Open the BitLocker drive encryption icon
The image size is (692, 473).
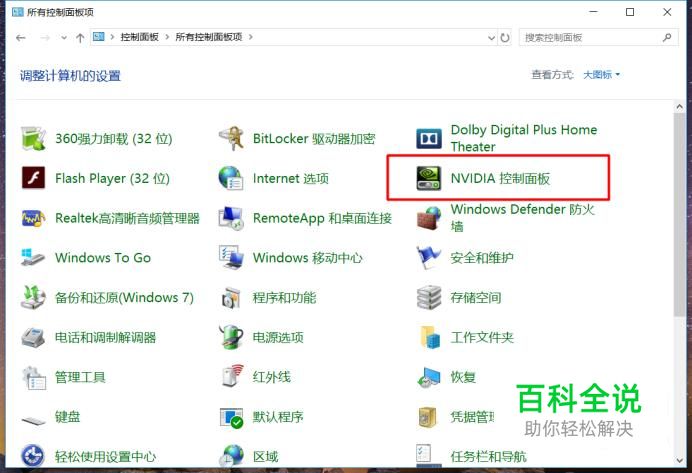tap(231, 138)
